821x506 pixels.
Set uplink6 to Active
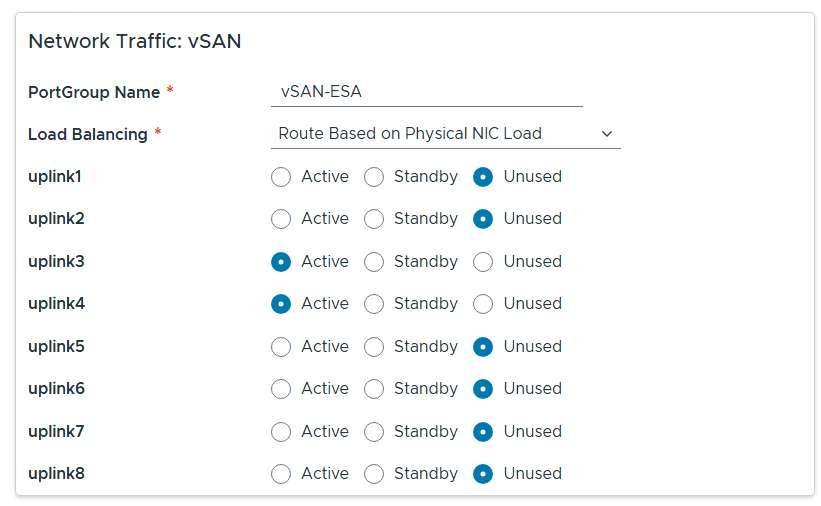pos(281,389)
